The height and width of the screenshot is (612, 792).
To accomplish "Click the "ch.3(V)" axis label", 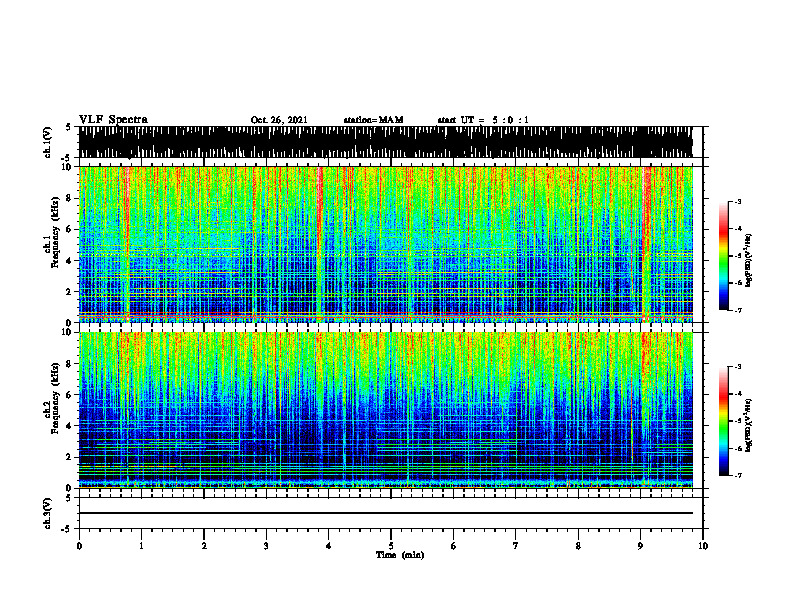I will click(x=47, y=513).
